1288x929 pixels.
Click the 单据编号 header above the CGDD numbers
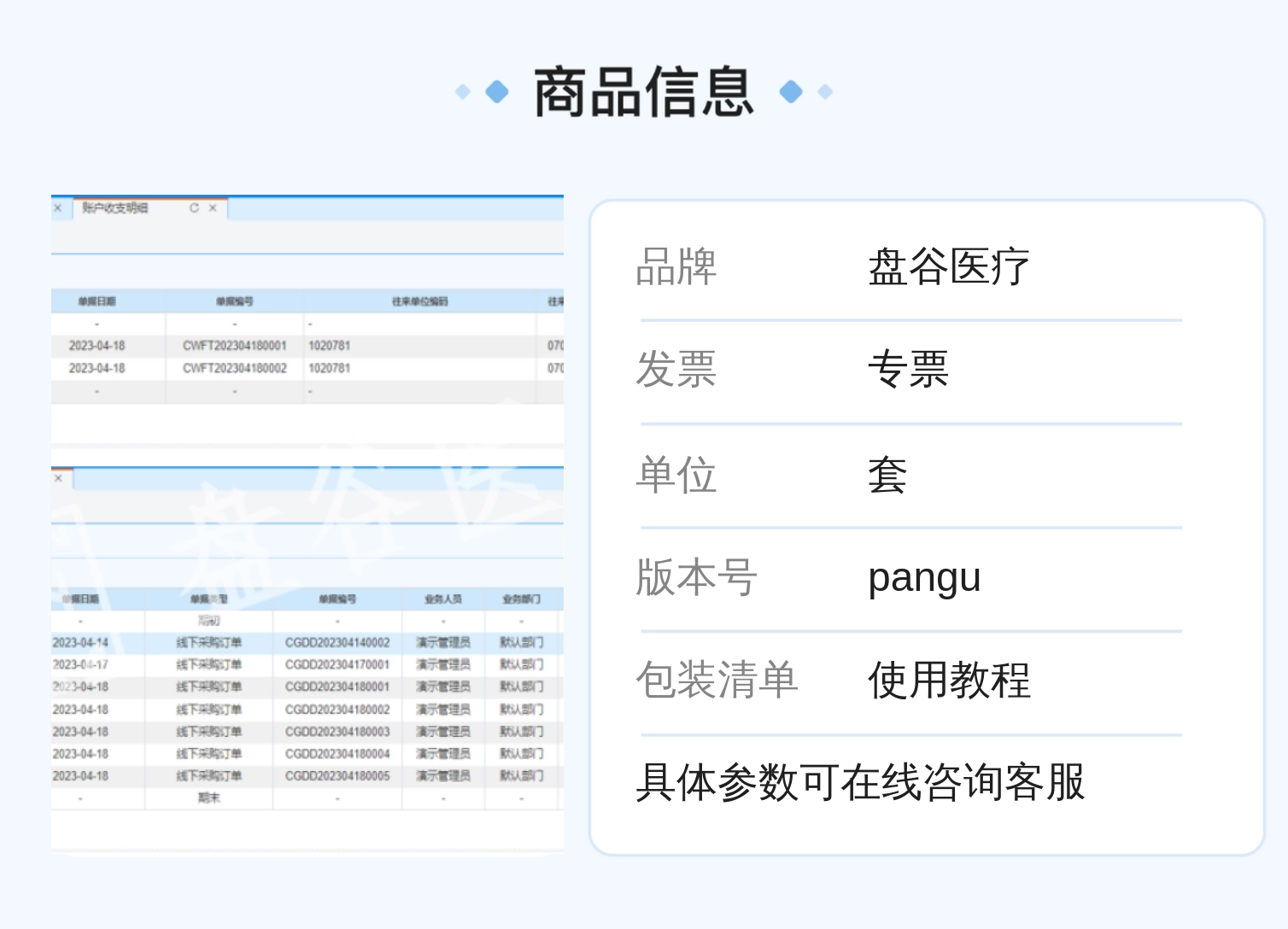pyautogui.click(x=337, y=599)
